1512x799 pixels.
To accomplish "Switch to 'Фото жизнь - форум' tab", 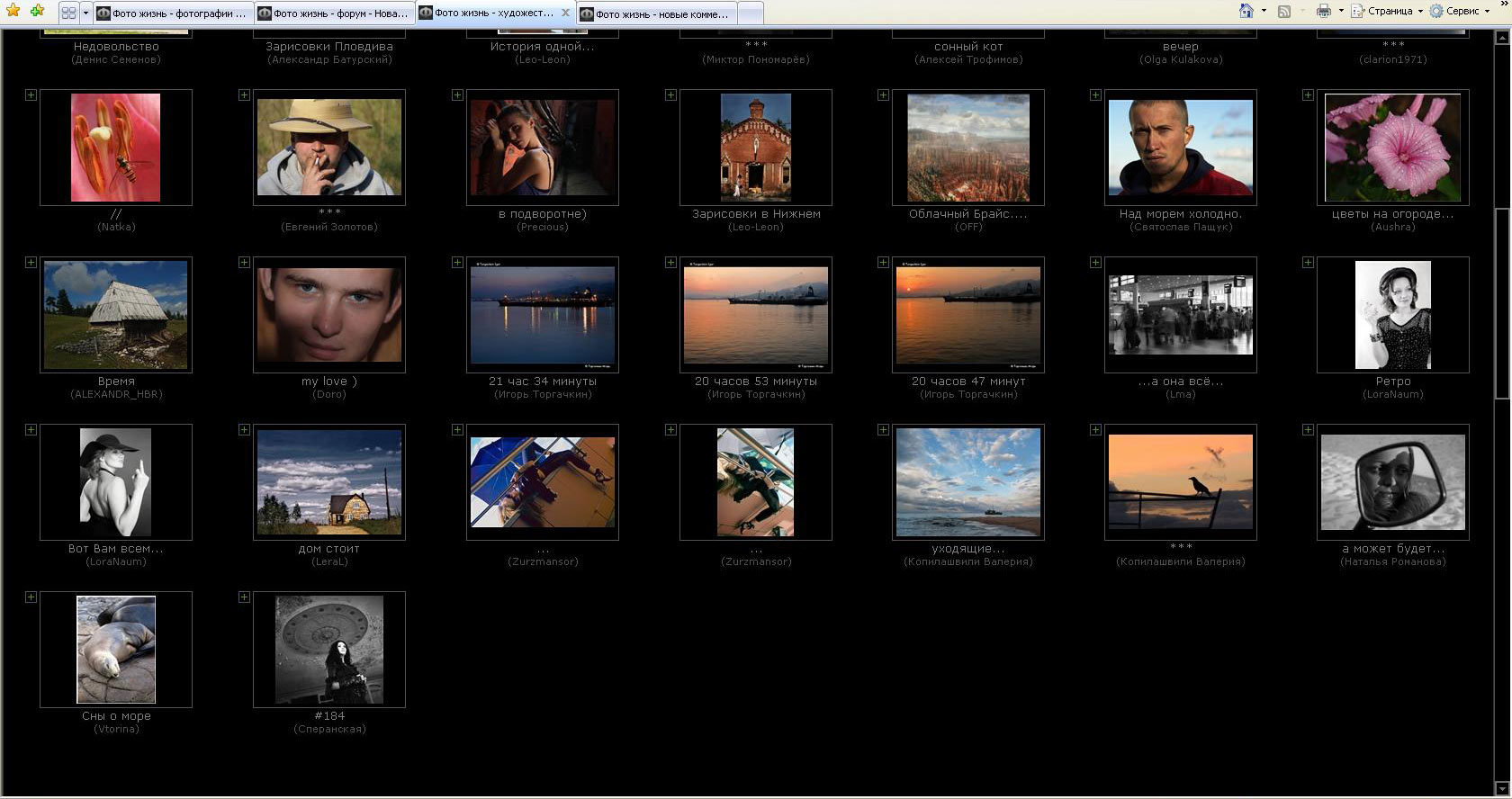I will (x=334, y=13).
